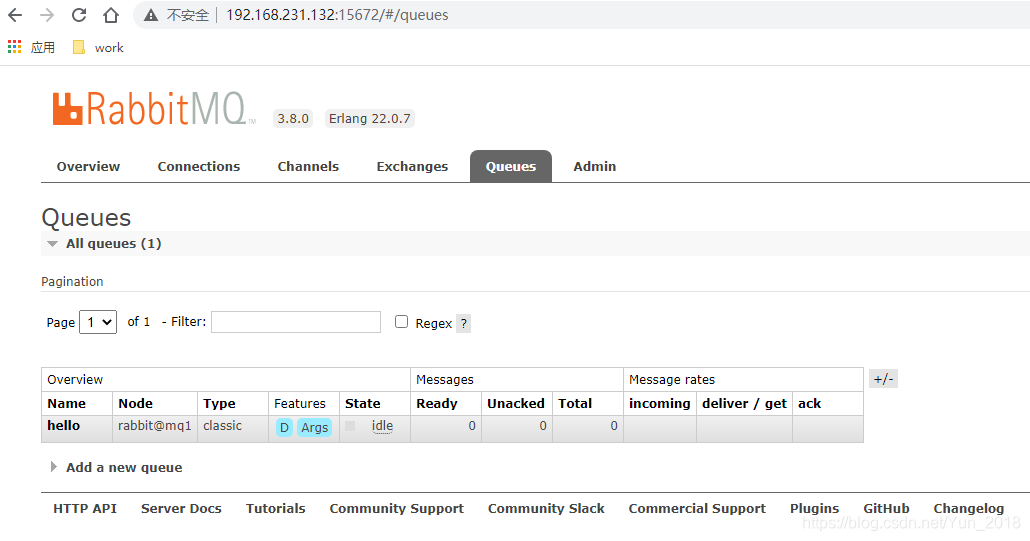
Task: Click the D durable feature badge
Action: click(284, 427)
